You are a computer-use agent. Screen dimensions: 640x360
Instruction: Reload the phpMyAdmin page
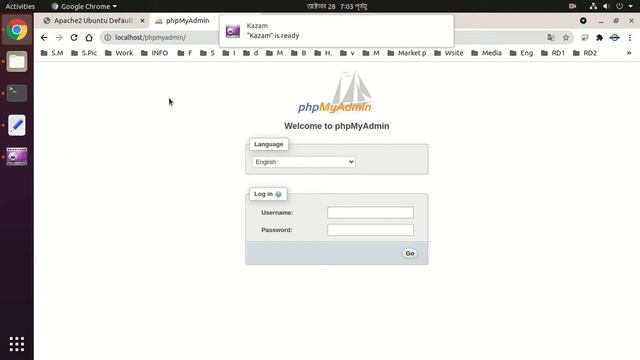74,38
